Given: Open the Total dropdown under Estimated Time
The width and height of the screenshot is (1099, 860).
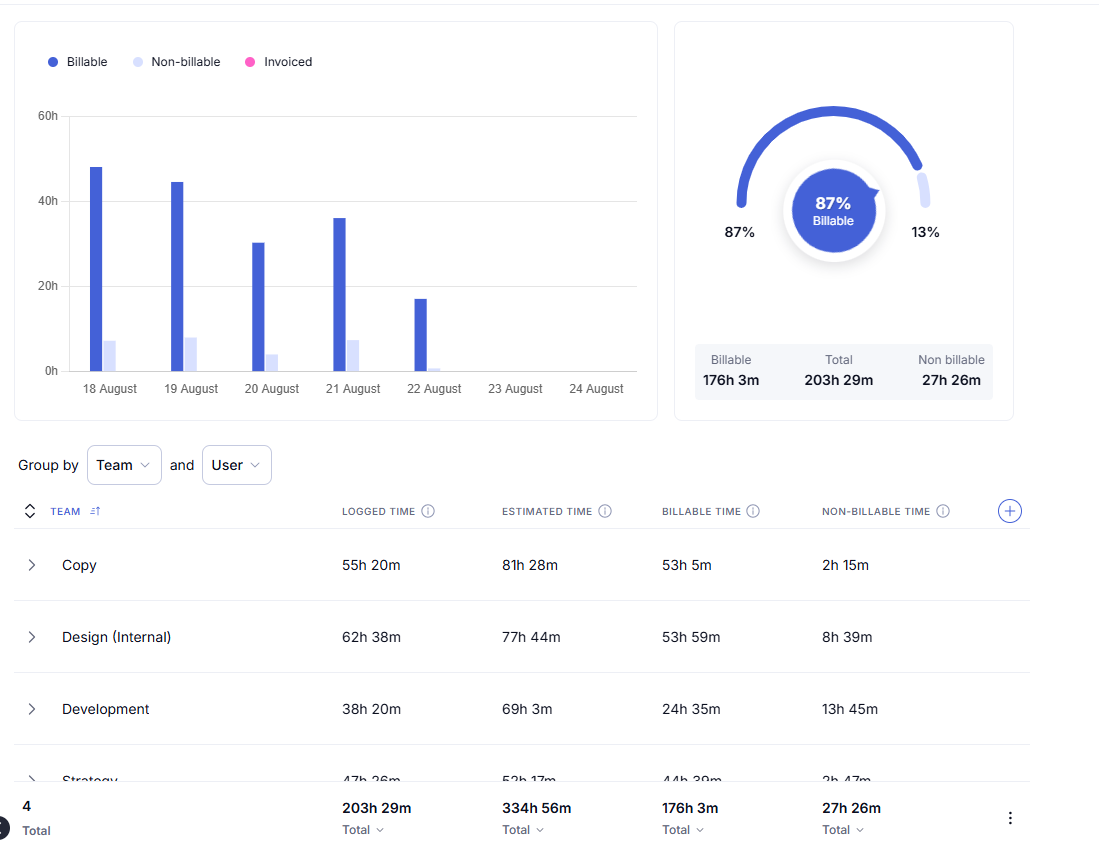Looking at the screenshot, I should tap(524, 830).
